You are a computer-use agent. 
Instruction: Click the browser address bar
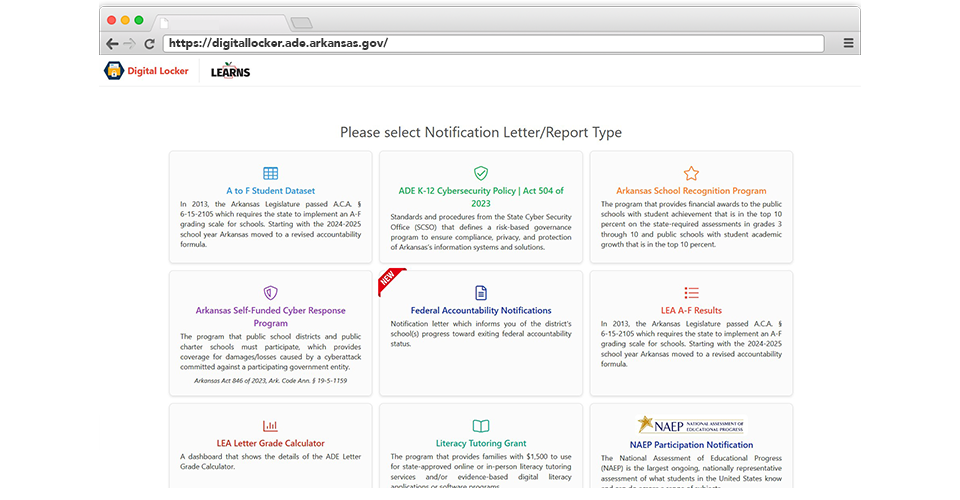[494, 43]
